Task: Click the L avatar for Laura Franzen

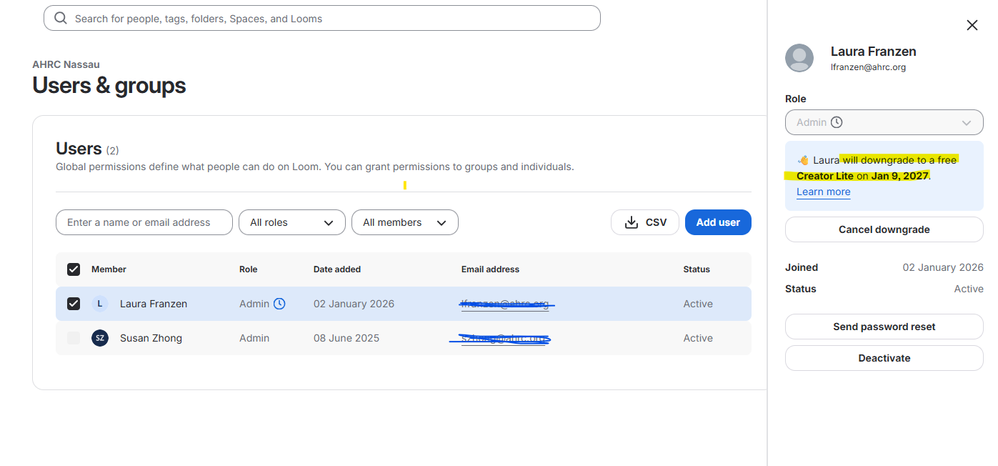Action: (100, 304)
